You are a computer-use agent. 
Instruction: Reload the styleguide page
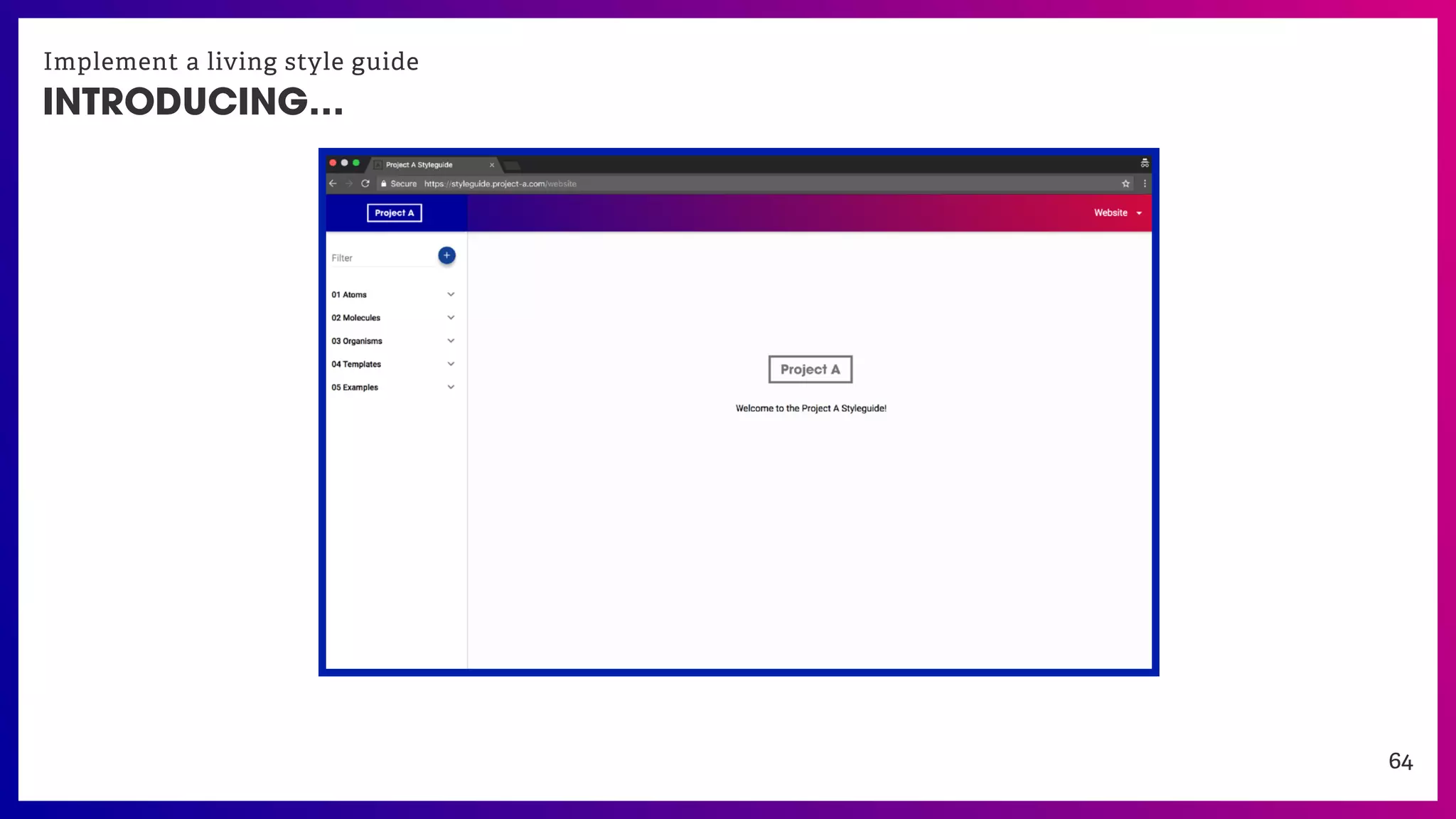click(x=365, y=183)
